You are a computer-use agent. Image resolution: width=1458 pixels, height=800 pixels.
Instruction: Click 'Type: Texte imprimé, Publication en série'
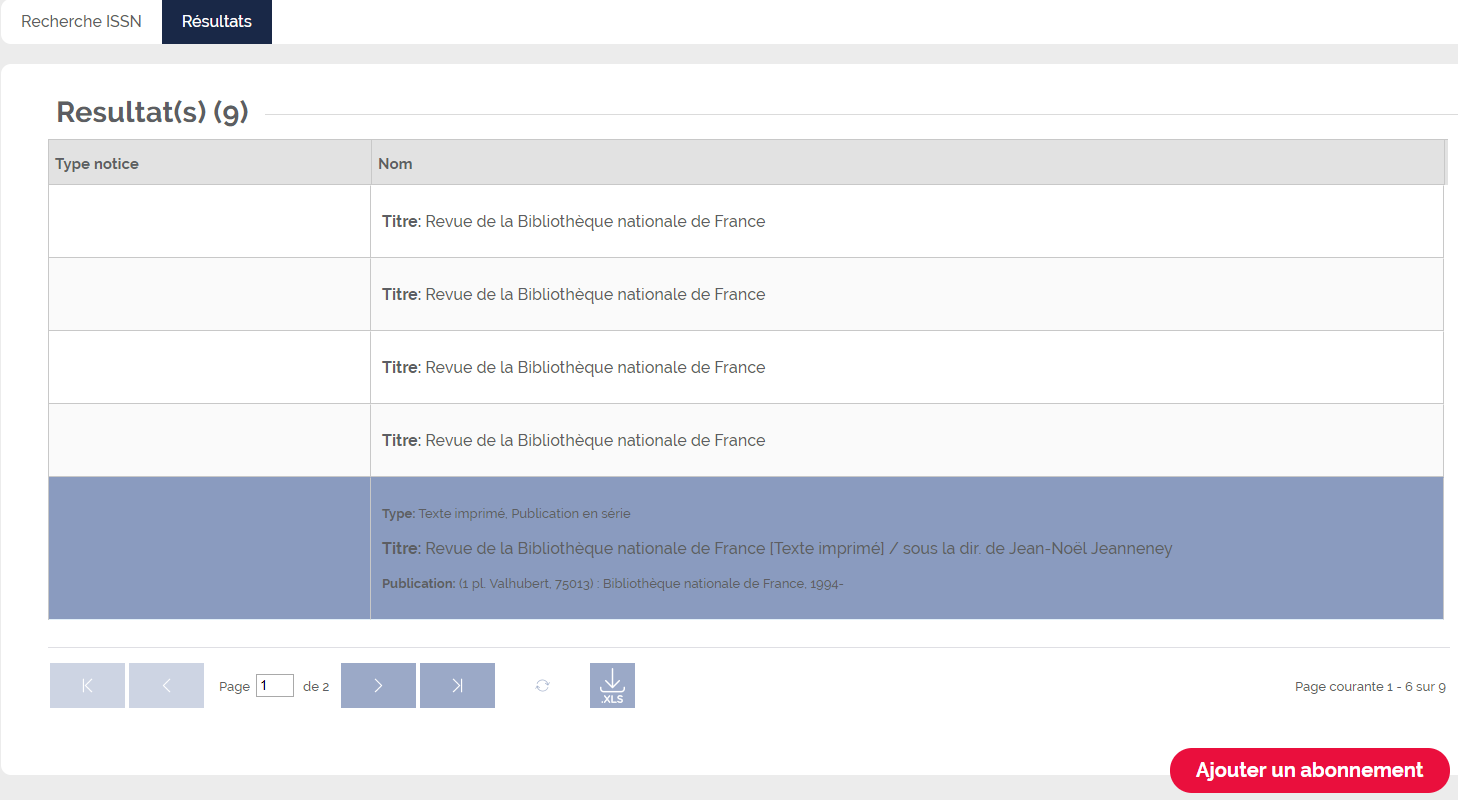(506, 514)
